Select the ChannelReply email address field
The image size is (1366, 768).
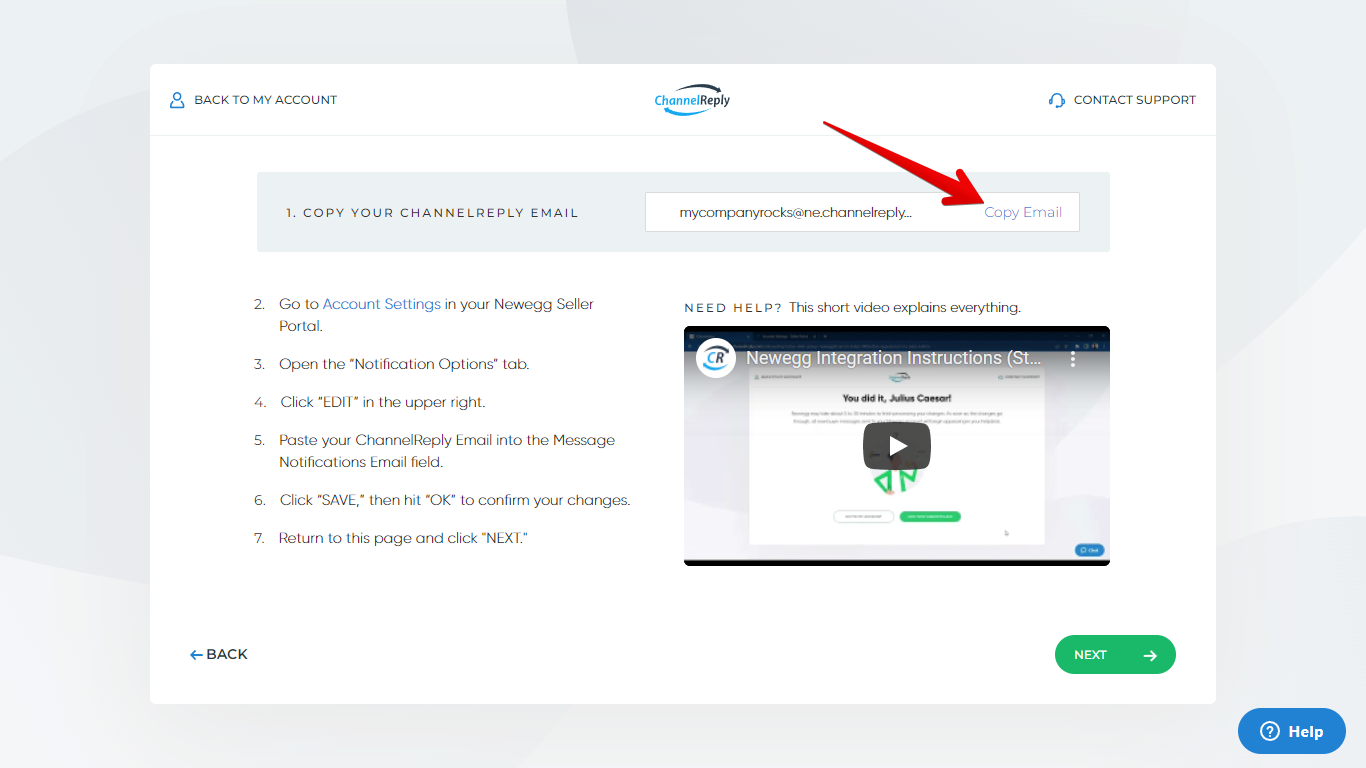point(862,212)
